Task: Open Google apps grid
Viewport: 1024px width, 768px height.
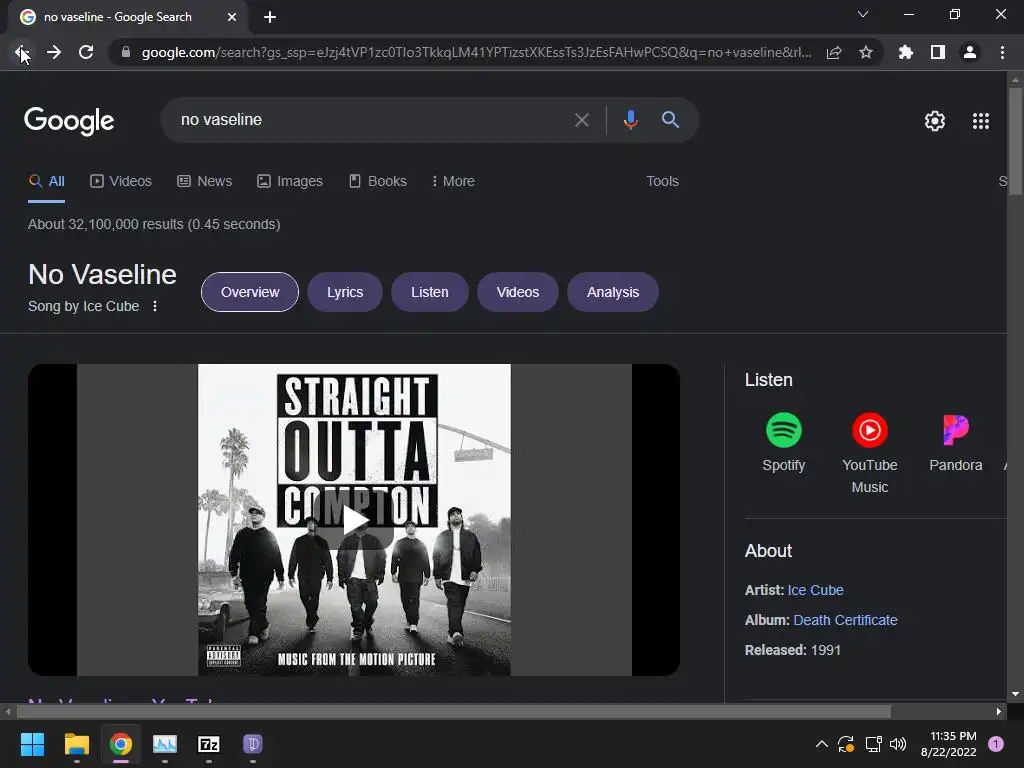Action: [x=981, y=121]
